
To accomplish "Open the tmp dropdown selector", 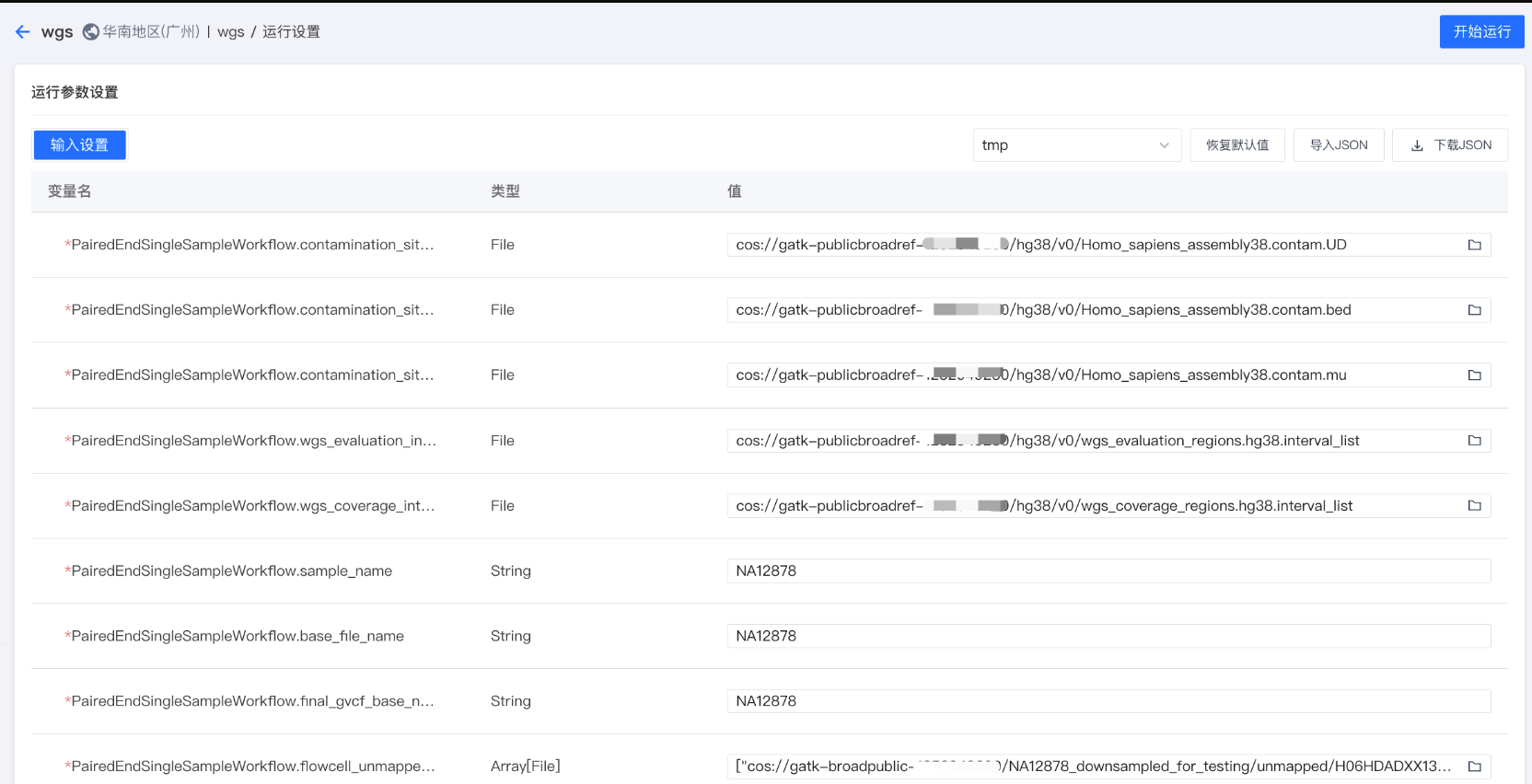I will pyautogui.click(x=1075, y=145).
